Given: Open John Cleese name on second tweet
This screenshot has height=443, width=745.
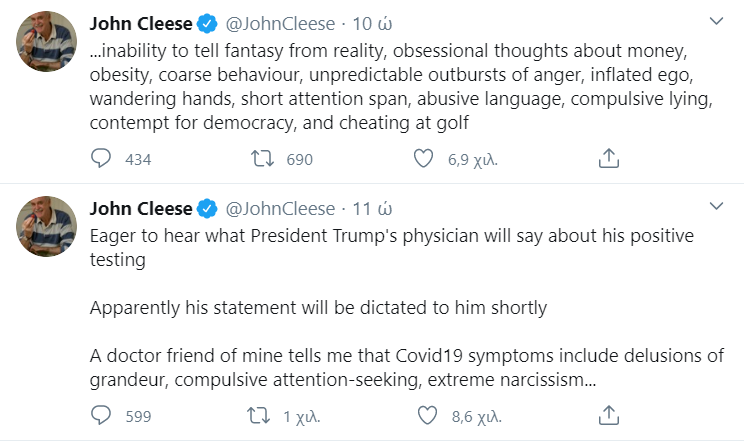Looking at the screenshot, I should point(140,208).
